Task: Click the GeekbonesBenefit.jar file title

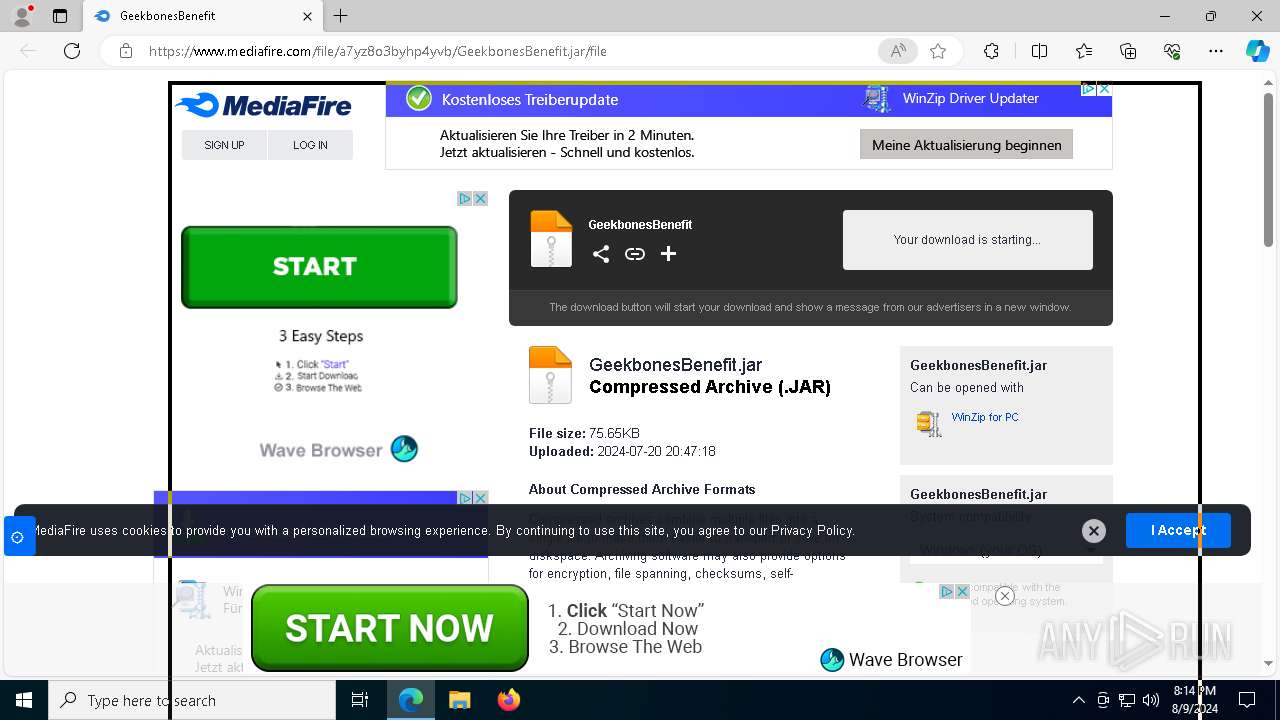Action: coord(676,365)
